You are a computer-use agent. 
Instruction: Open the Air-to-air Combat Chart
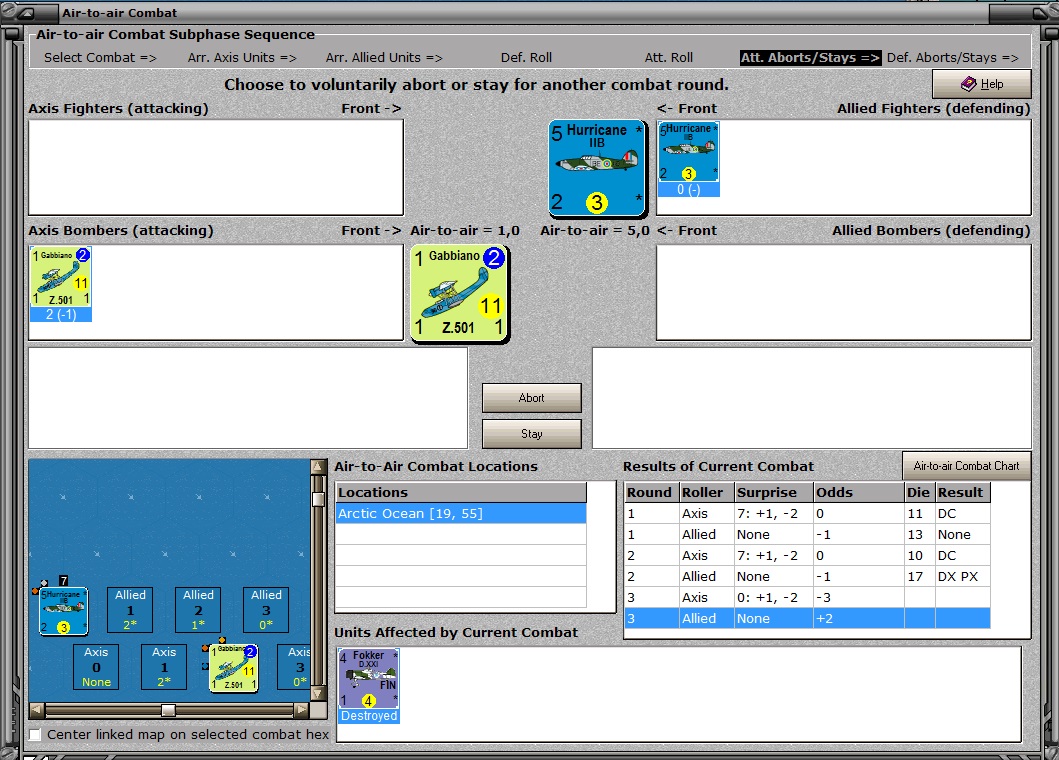(x=966, y=465)
